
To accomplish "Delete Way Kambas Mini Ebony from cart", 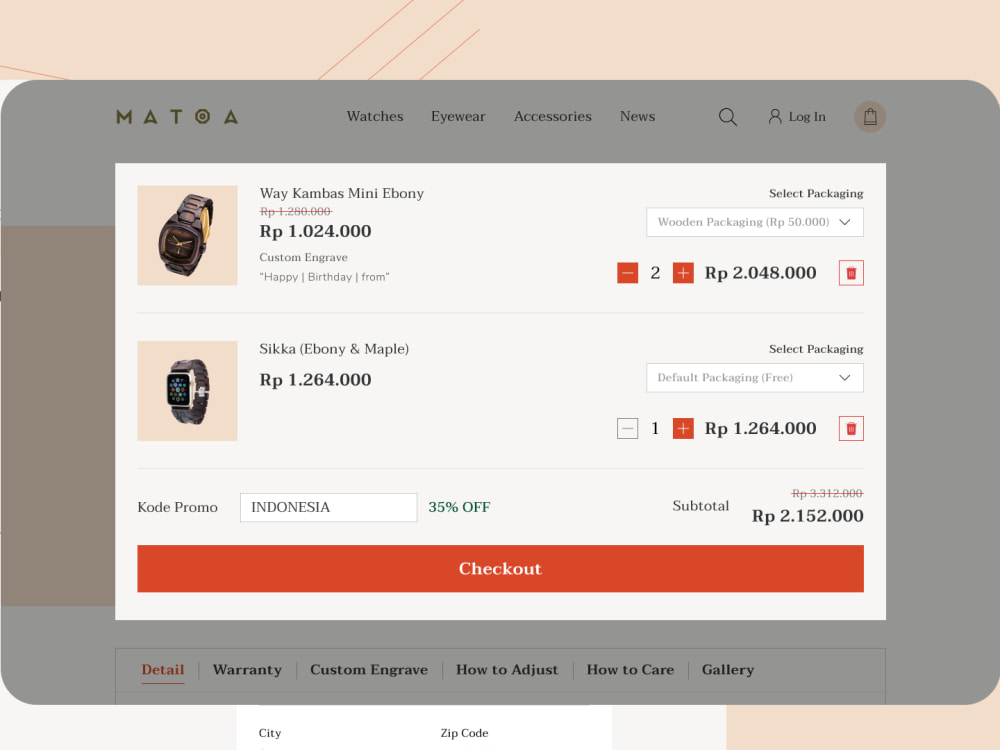I will tap(851, 273).
